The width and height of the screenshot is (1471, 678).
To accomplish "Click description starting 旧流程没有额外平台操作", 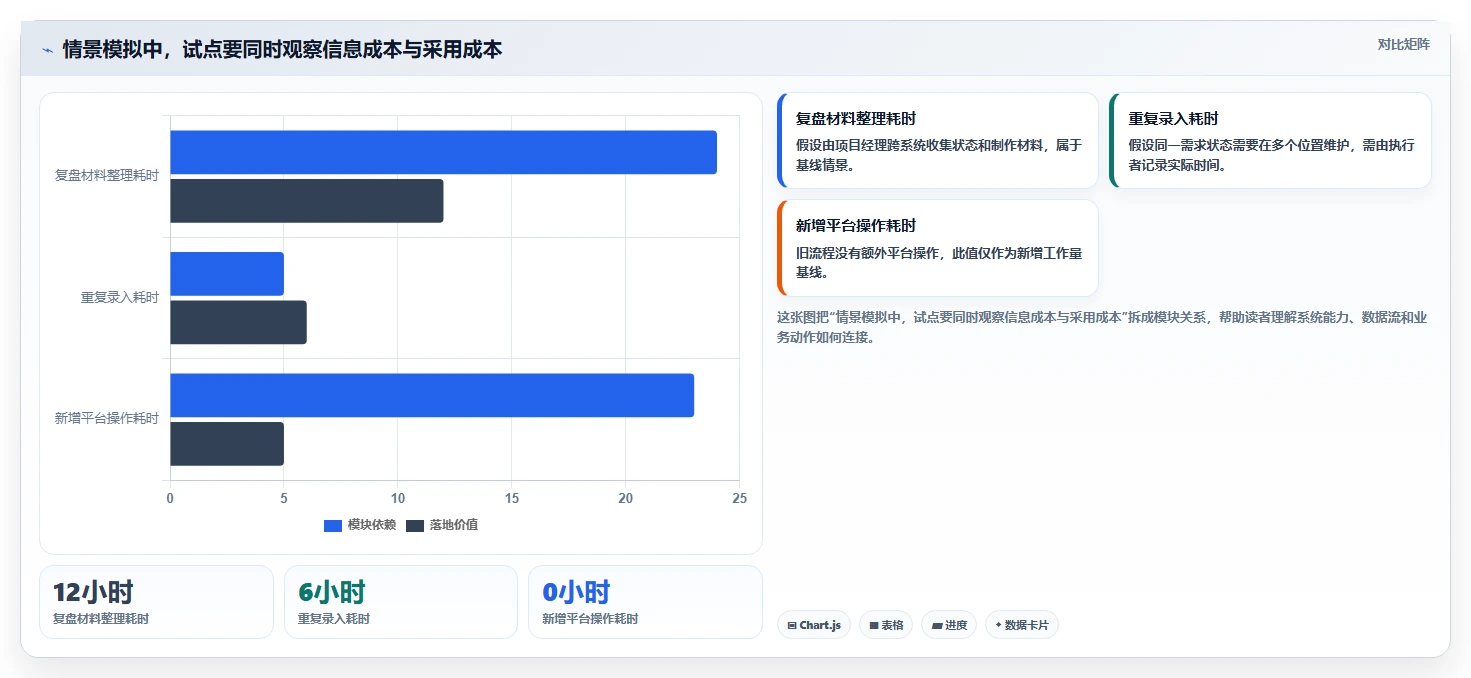I will pyautogui.click(x=939, y=262).
